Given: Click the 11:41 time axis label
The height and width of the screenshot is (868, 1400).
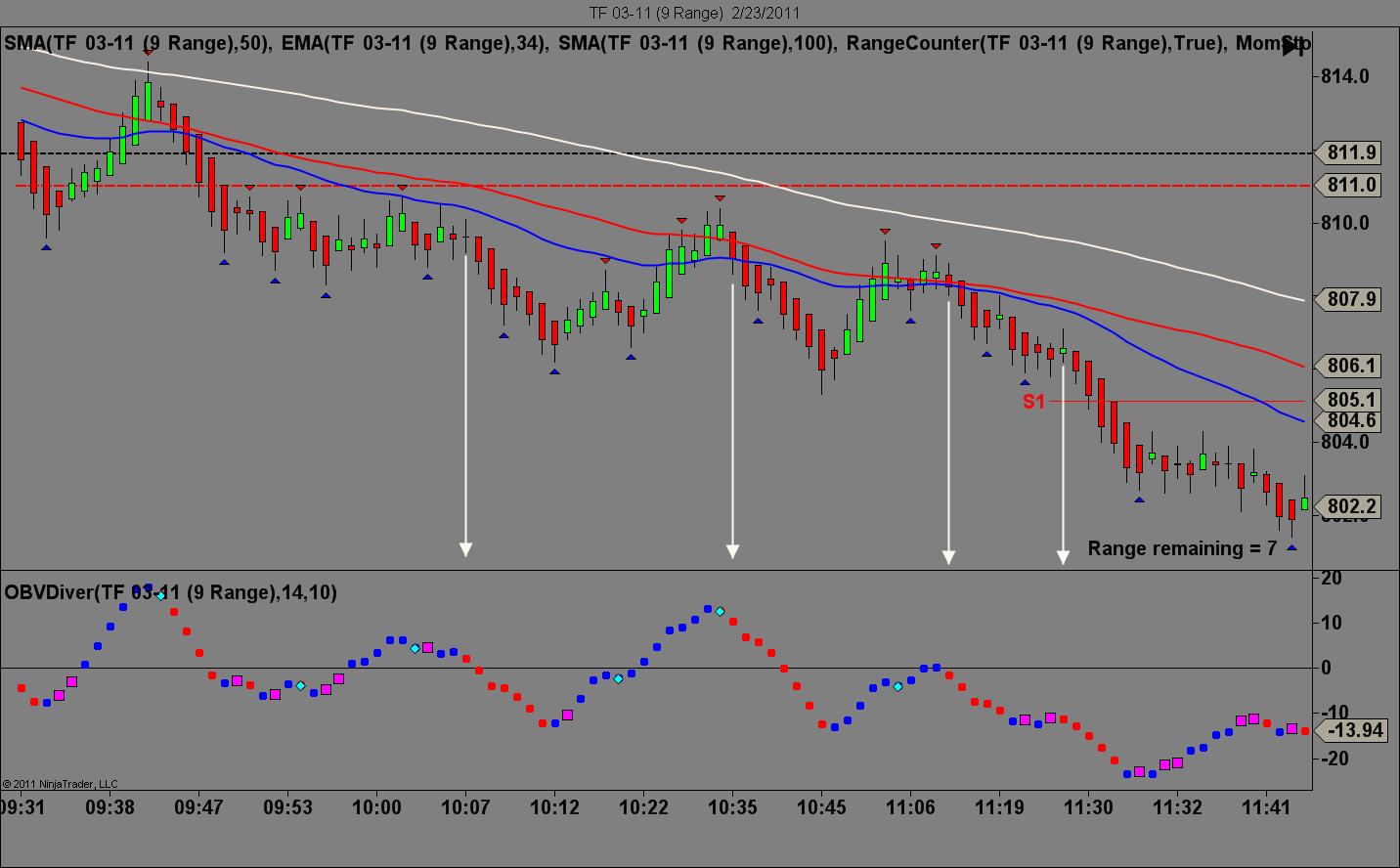Looking at the screenshot, I should [1266, 808].
